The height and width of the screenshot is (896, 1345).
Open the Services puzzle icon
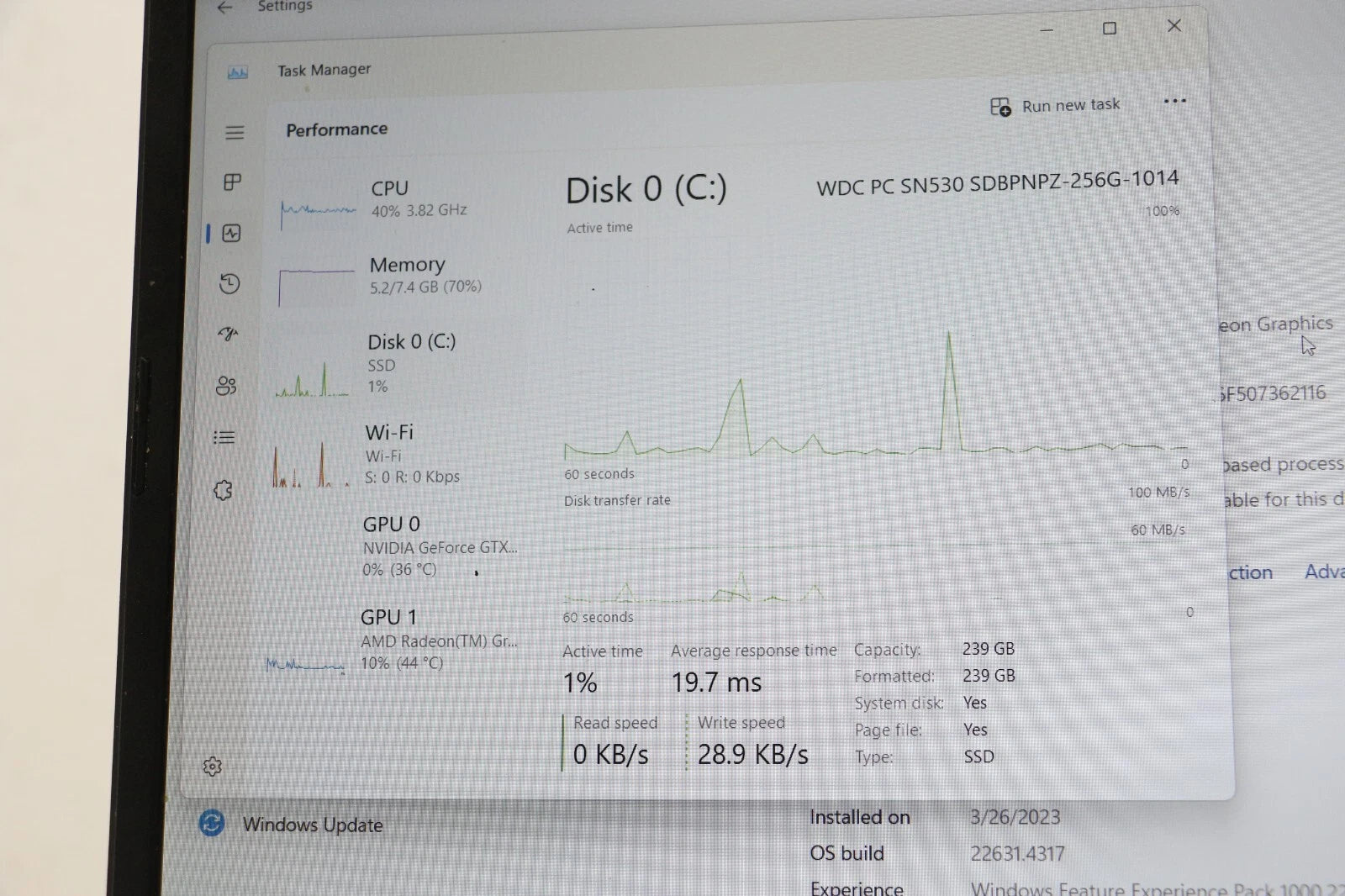click(x=223, y=490)
